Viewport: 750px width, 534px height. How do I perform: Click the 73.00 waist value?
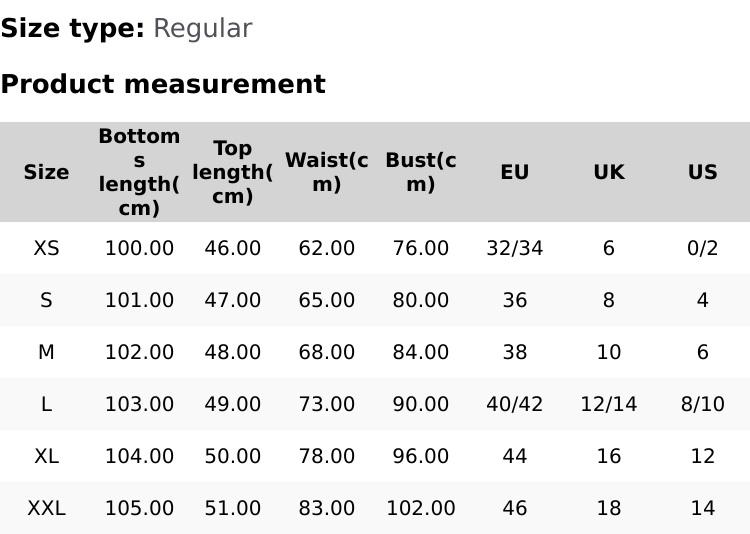(x=327, y=404)
